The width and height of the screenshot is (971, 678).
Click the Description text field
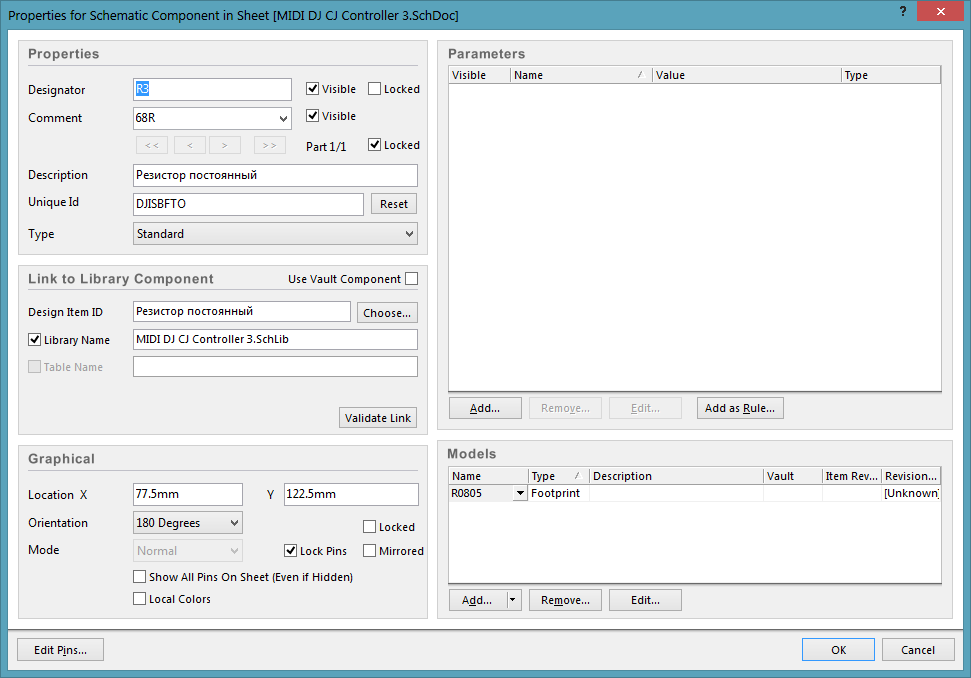pos(275,175)
